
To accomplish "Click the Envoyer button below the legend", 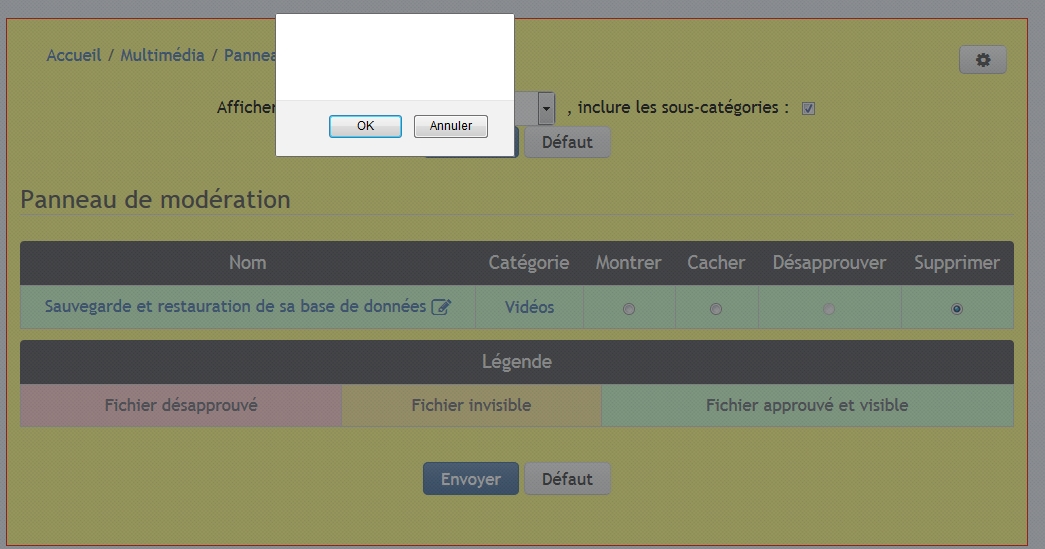I will coord(470,479).
